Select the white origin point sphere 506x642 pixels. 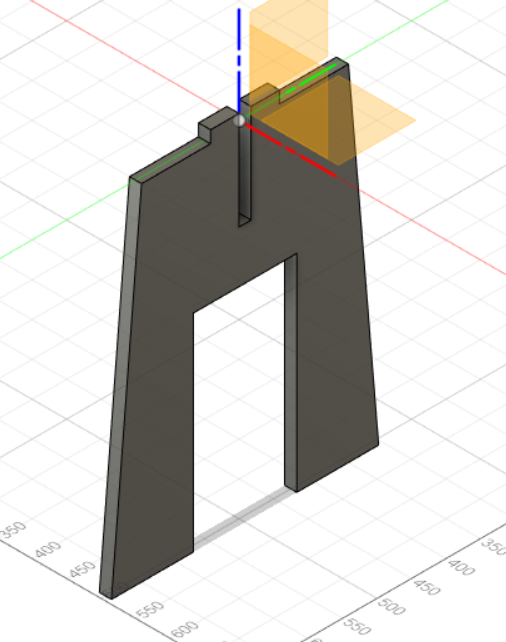239,121
